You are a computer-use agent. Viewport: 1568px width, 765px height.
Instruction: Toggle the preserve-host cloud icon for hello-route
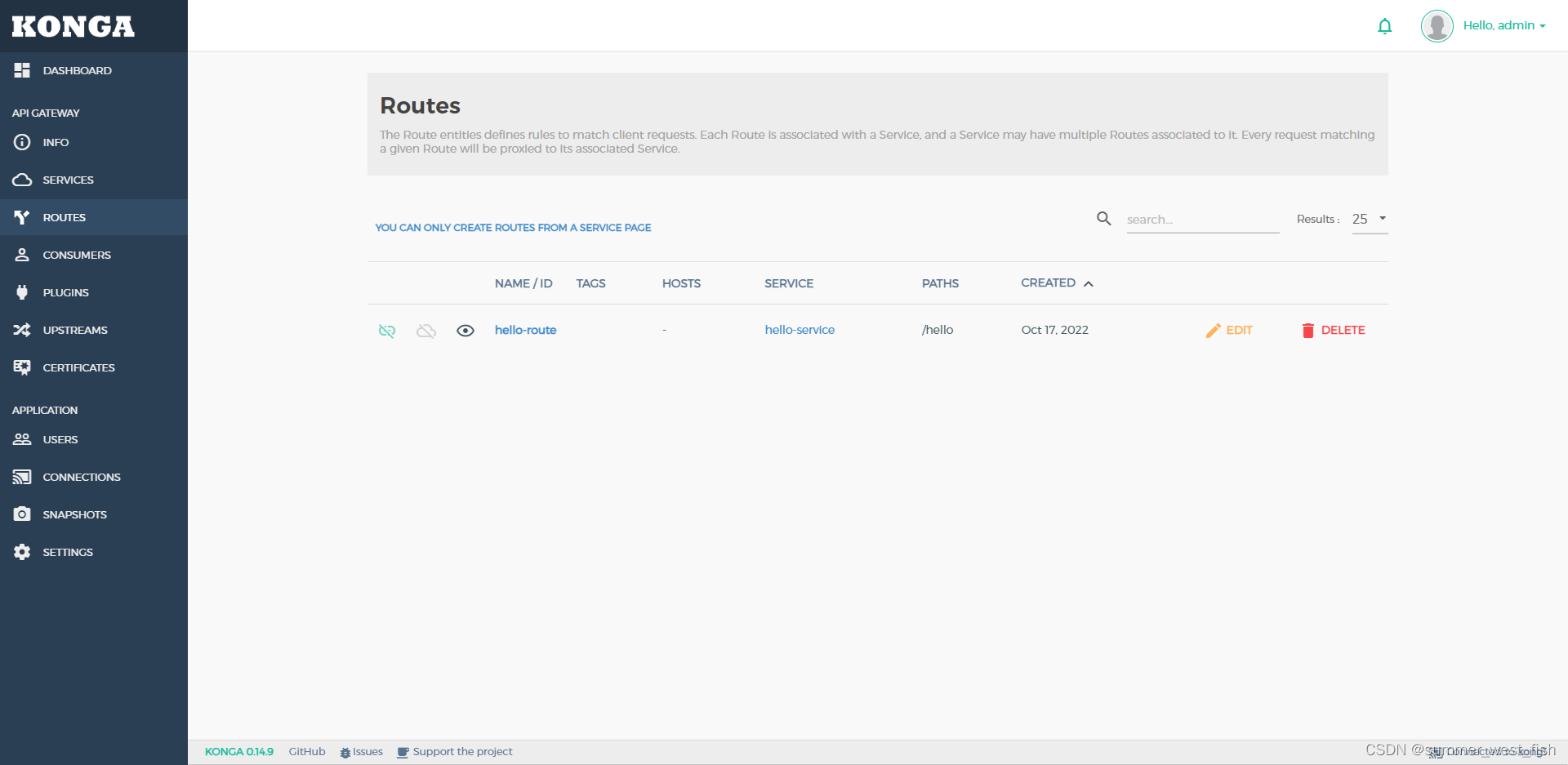click(x=425, y=331)
